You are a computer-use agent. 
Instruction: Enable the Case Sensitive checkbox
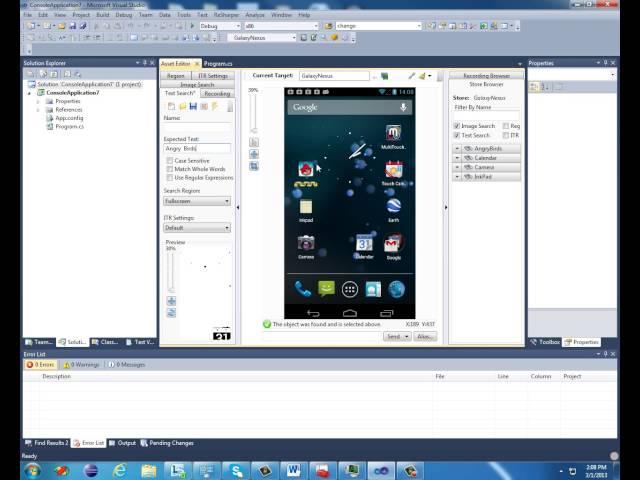click(170, 160)
